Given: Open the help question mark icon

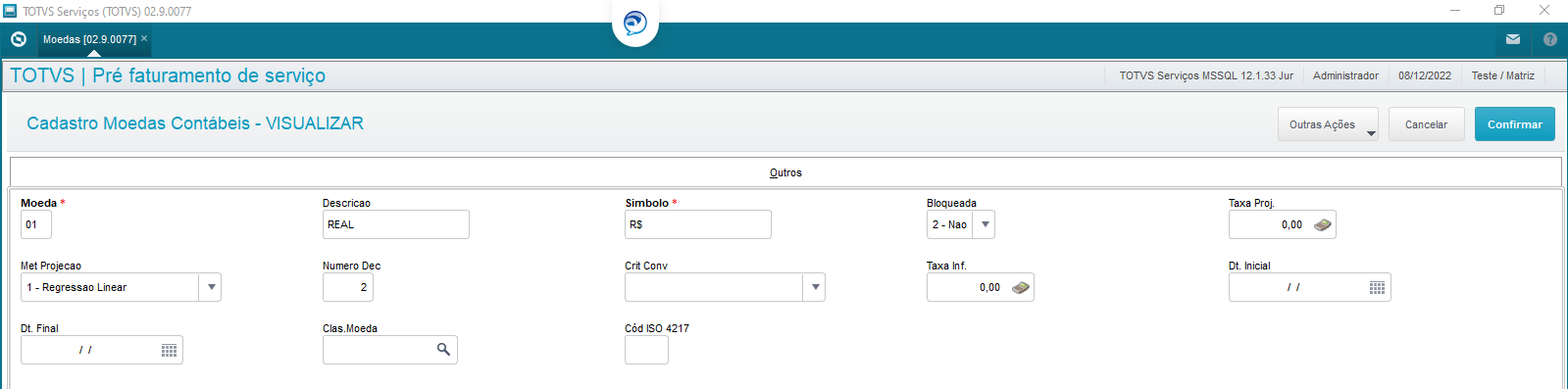Looking at the screenshot, I should tap(1550, 39).
